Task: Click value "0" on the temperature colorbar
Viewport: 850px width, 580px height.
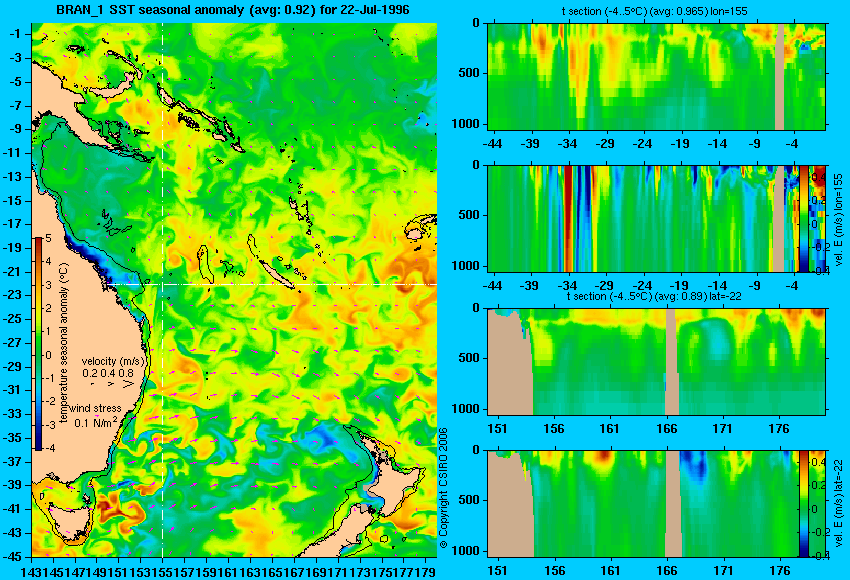Action: pyautogui.click(x=48, y=355)
